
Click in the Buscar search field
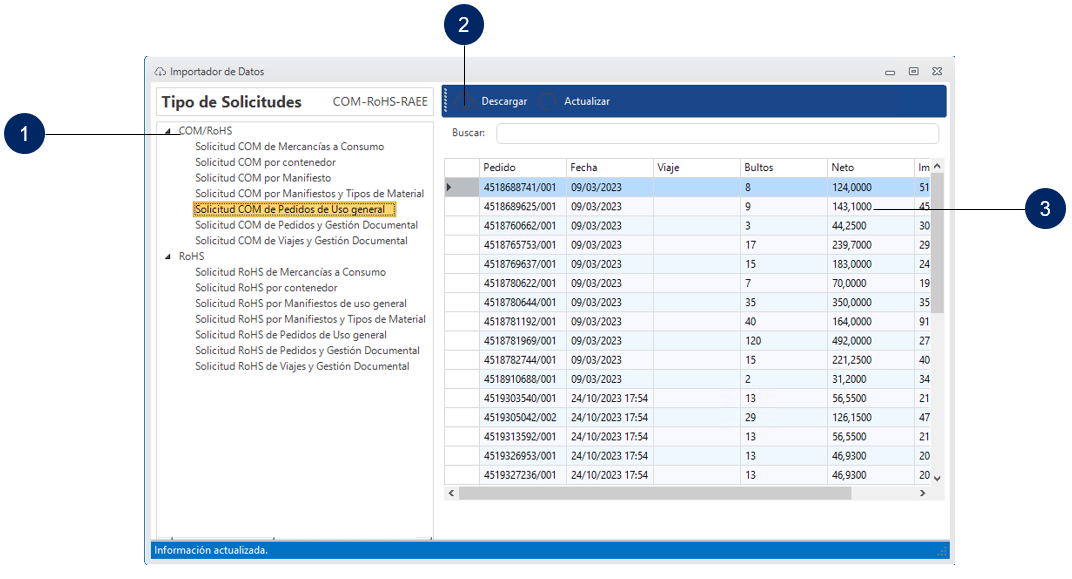tap(717, 133)
